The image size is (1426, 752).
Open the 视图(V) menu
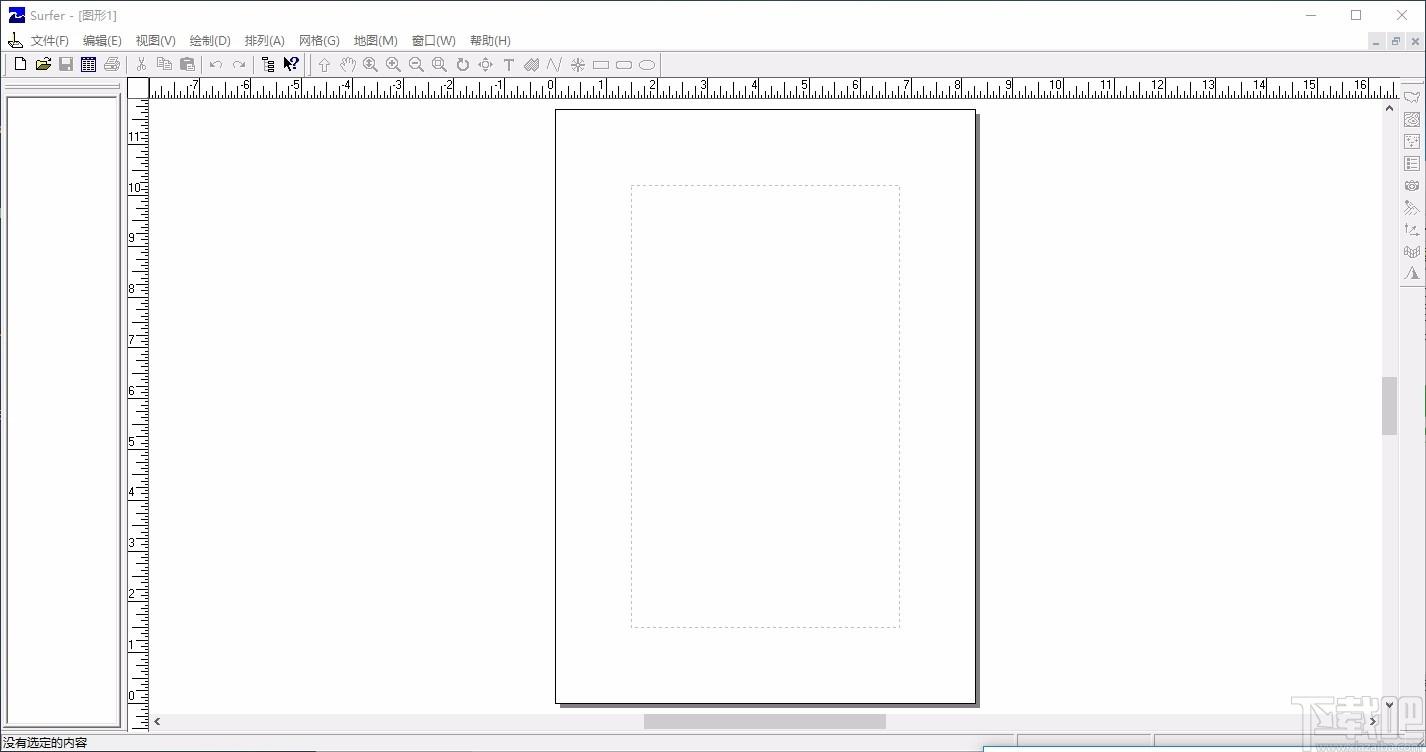click(x=155, y=41)
